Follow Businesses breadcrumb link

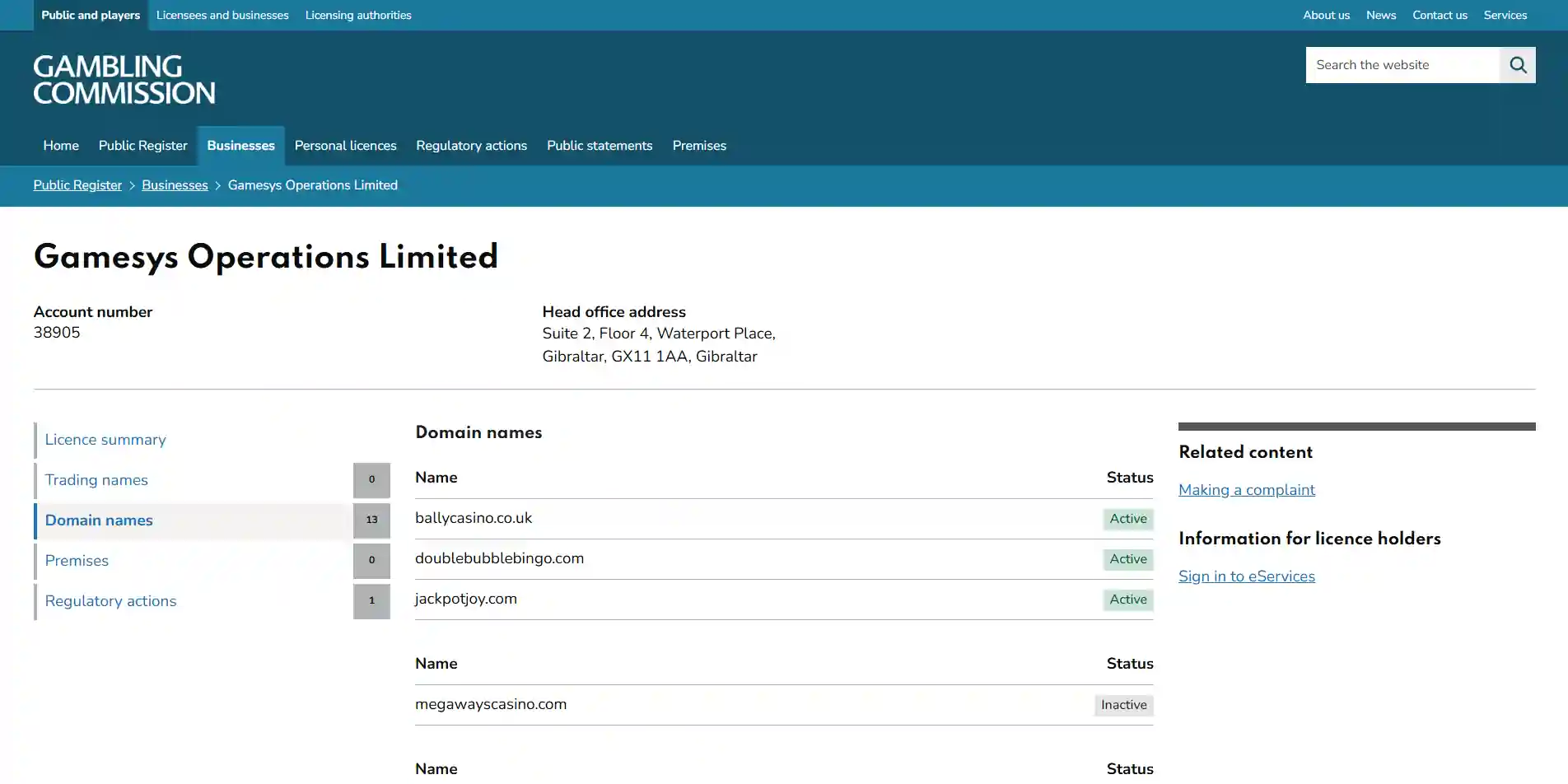tap(175, 185)
